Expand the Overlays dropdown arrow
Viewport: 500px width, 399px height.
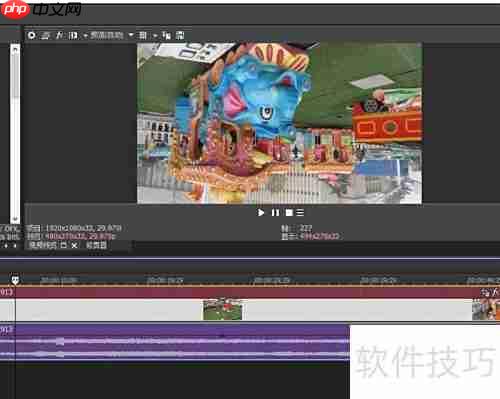(155, 35)
